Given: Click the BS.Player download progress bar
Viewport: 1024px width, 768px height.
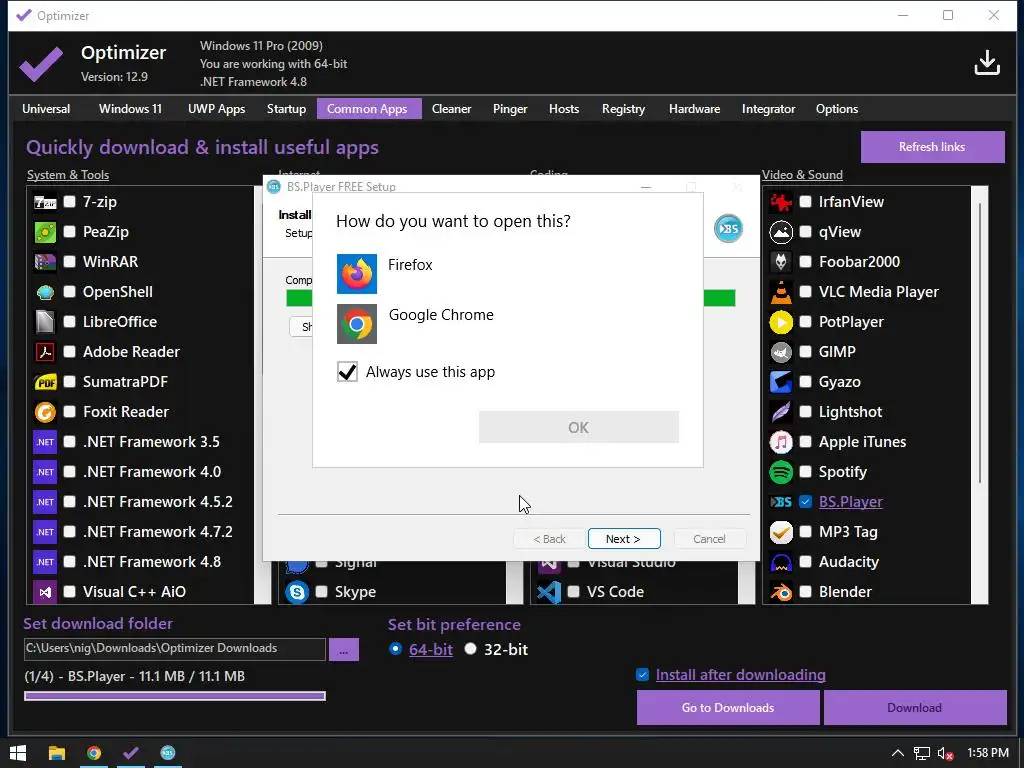Looking at the screenshot, I should [175, 696].
